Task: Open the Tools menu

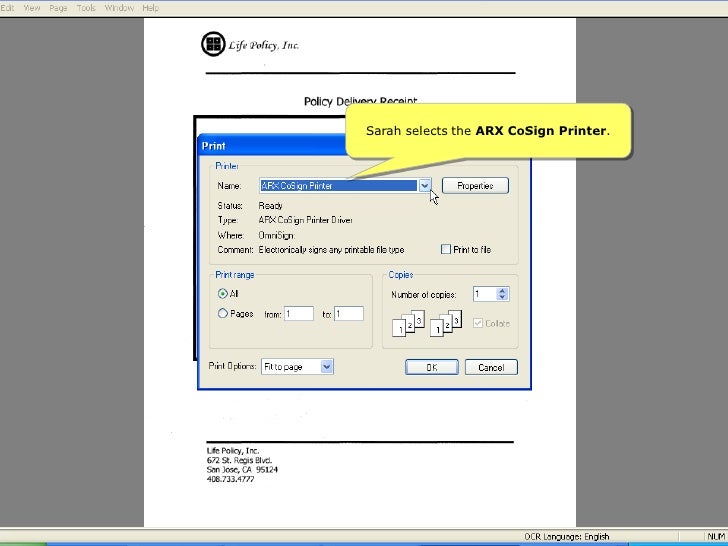Action: (86, 8)
